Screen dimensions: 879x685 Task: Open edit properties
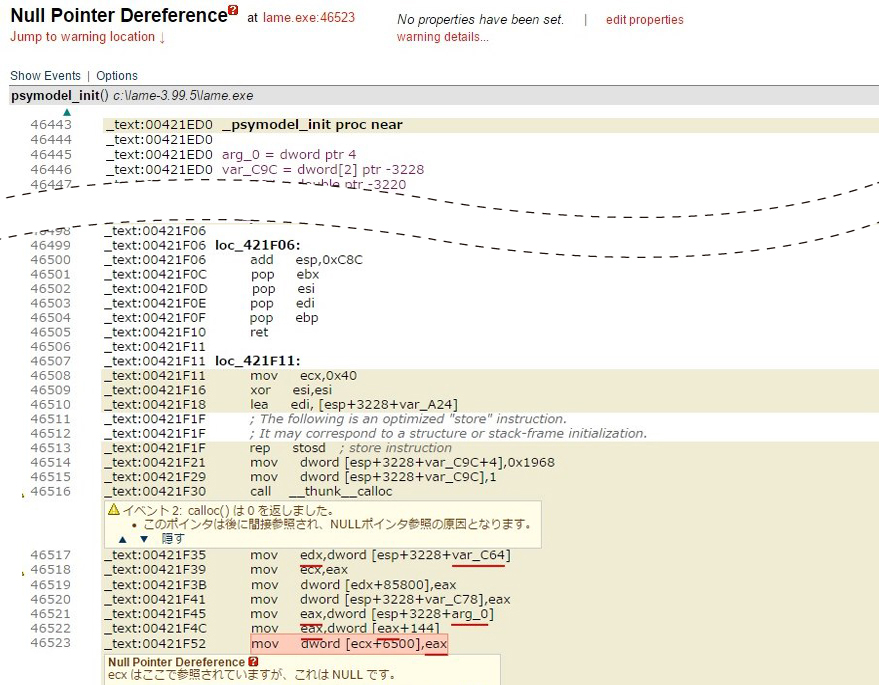tap(644, 19)
